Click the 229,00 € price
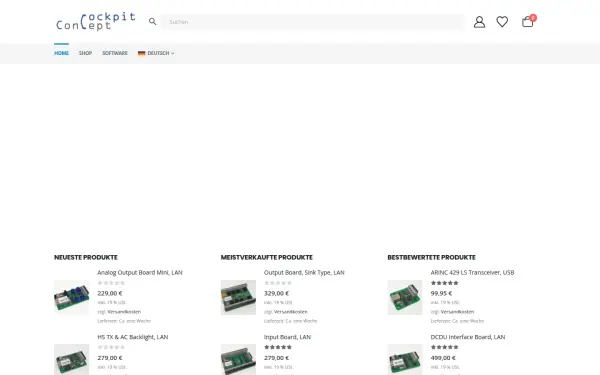This screenshot has height=375, width=600. [x=110, y=293]
